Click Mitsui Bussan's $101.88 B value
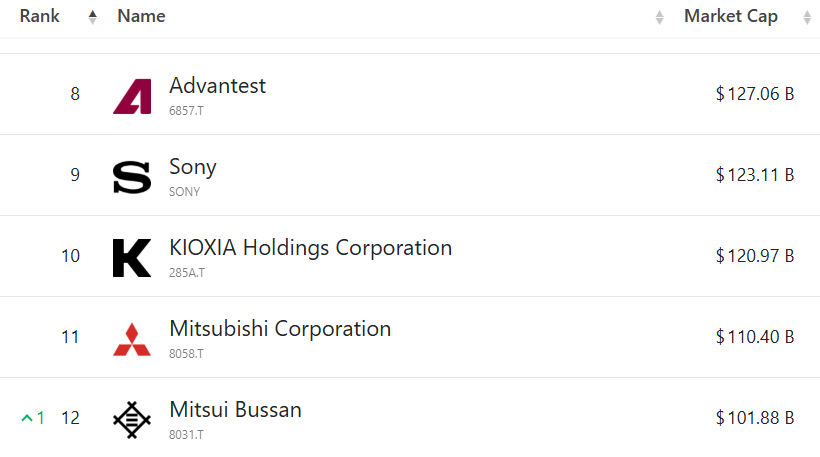 tap(755, 418)
